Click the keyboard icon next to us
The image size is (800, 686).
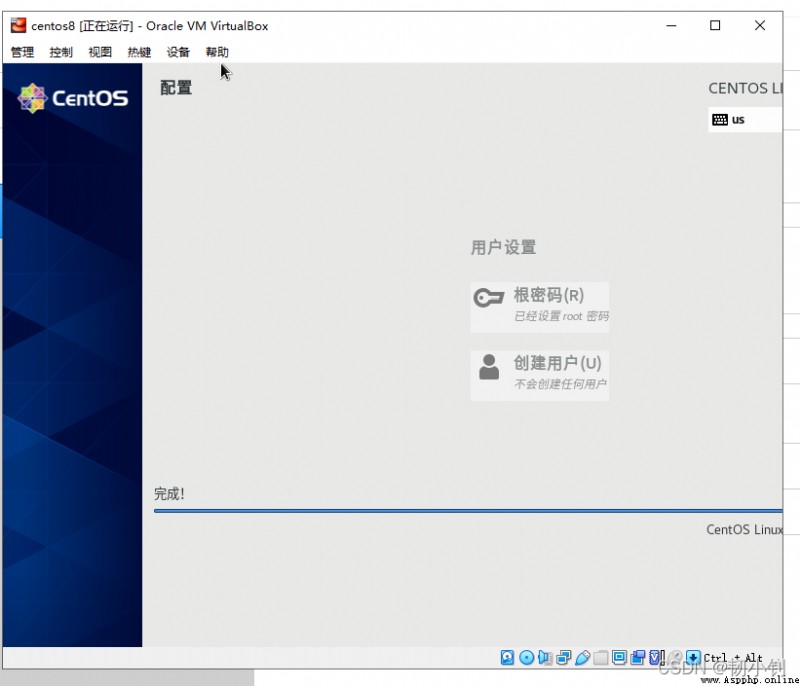tap(720, 120)
